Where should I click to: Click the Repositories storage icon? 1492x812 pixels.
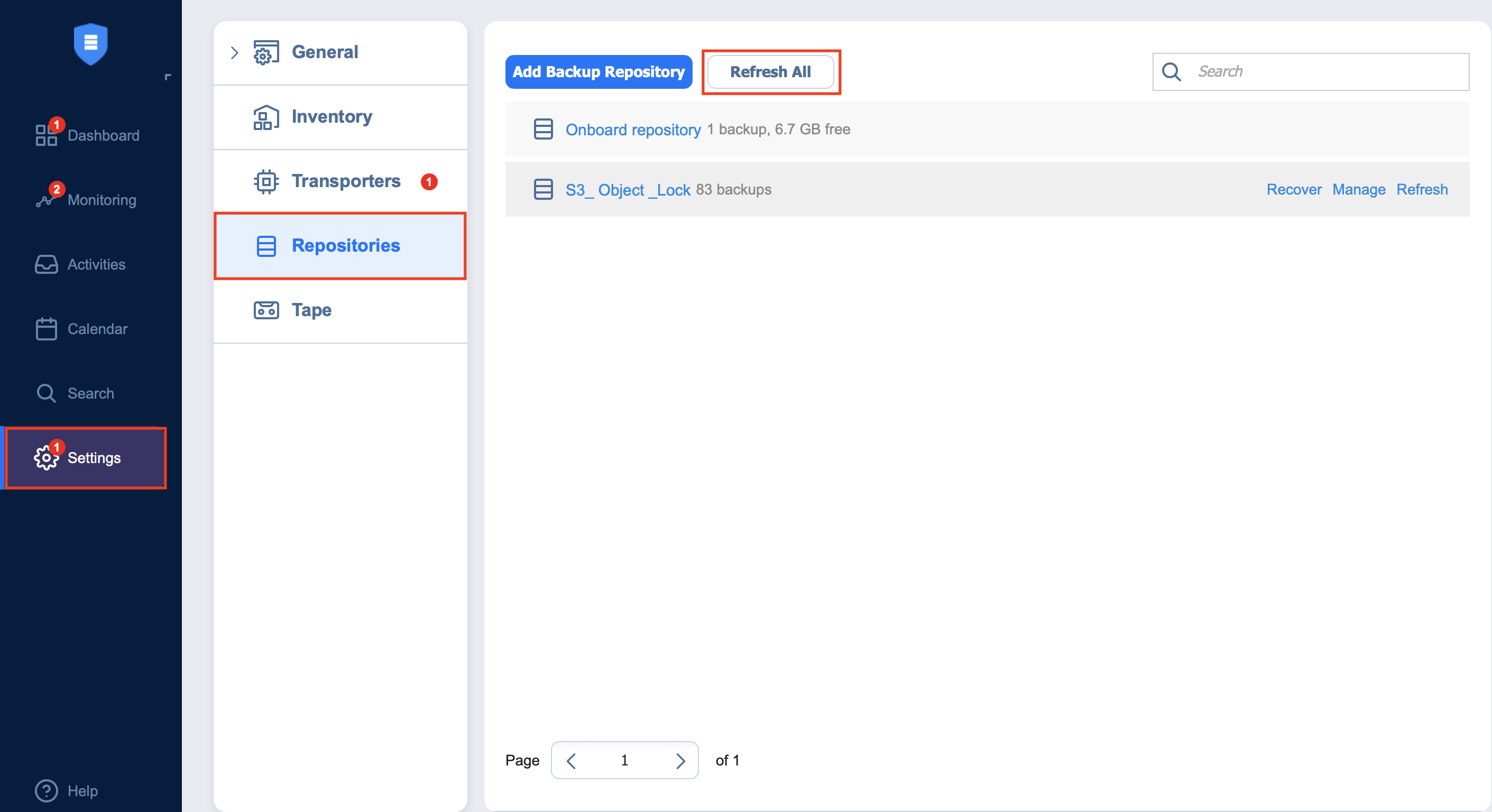(x=266, y=246)
